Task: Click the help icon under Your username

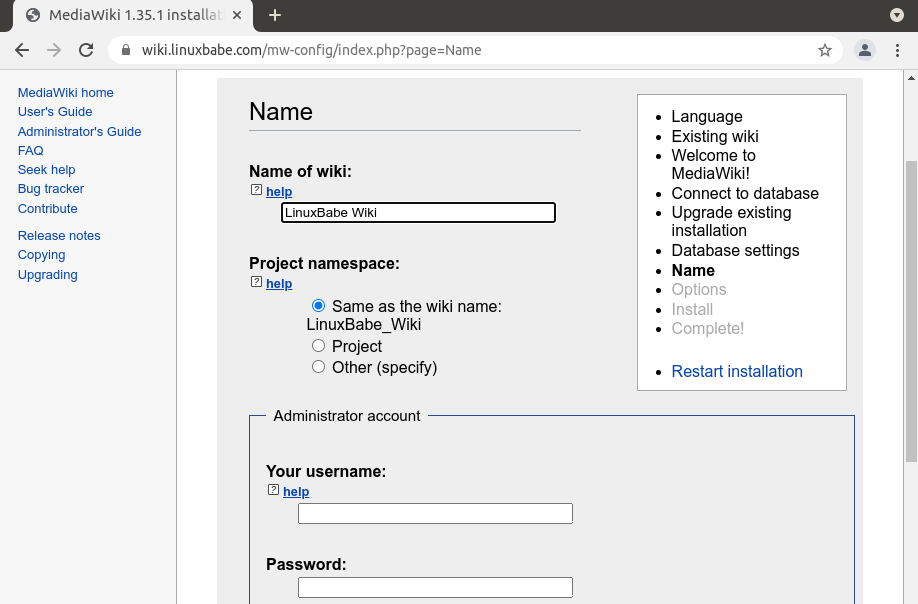Action: coord(274,491)
